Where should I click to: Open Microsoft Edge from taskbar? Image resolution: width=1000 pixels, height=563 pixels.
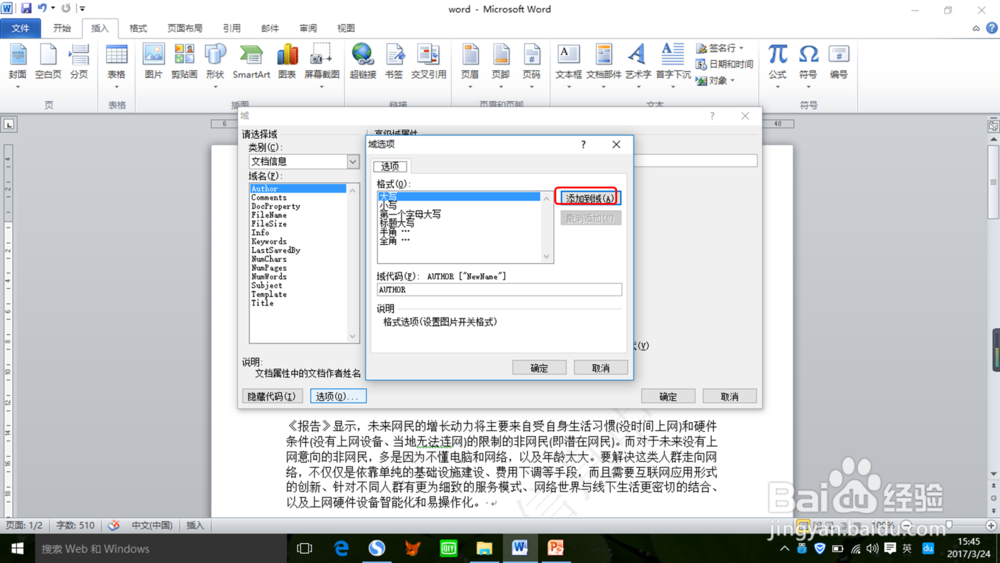pyautogui.click(x=341, y=548)
